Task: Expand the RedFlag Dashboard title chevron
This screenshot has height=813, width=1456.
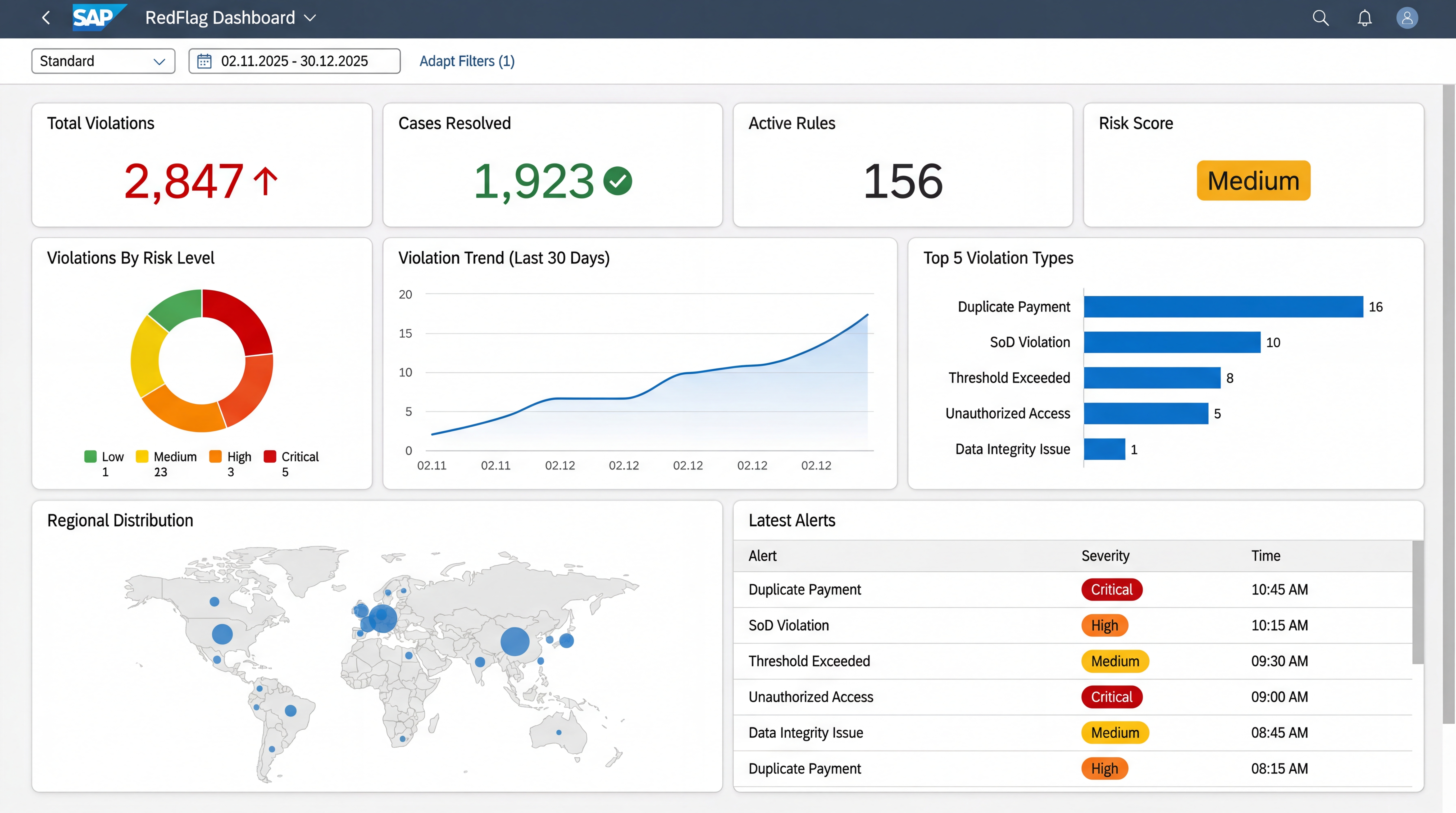Action: pyautogui.click(x=310, y=18)
